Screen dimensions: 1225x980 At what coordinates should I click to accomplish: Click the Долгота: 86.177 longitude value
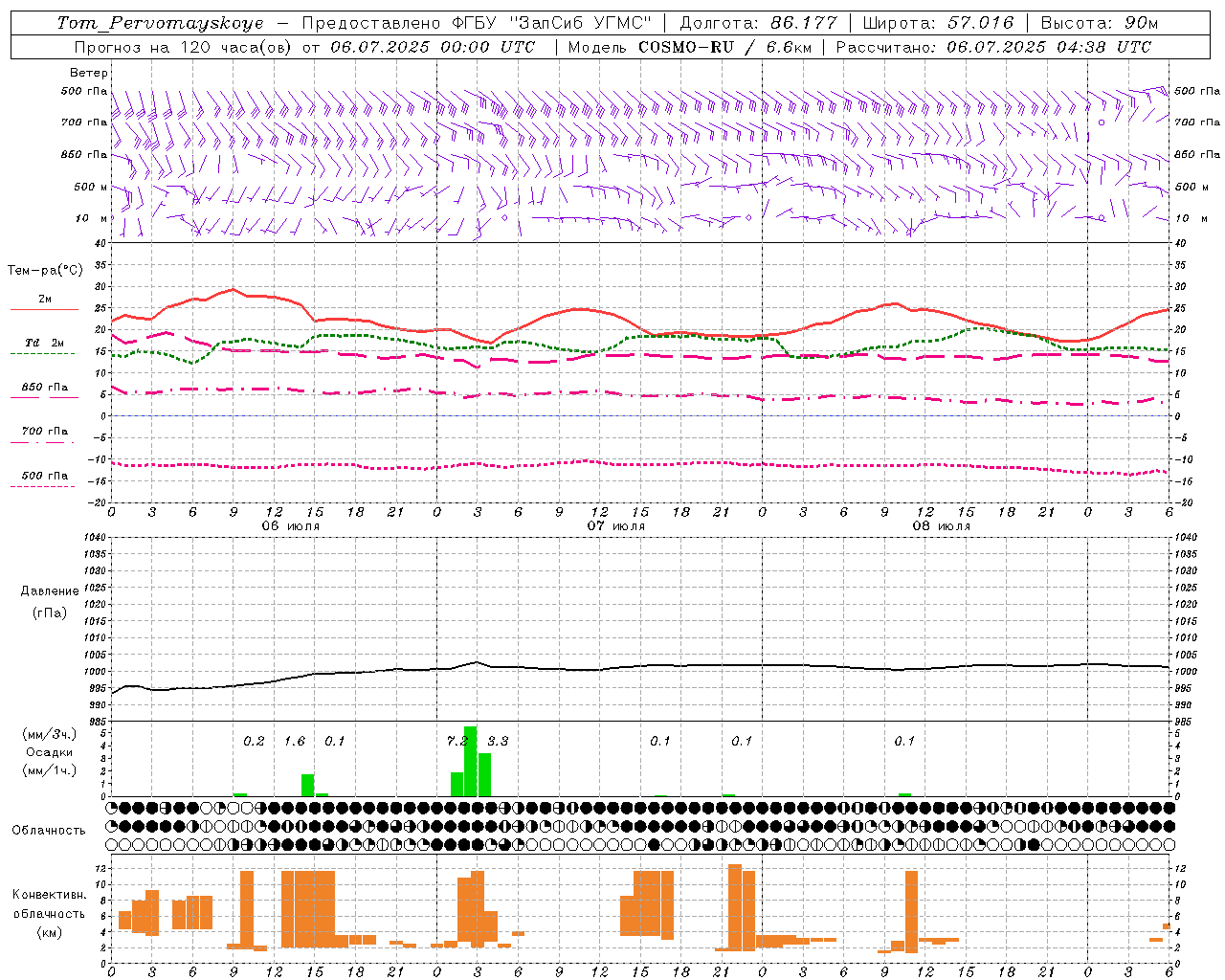click(x=758, y=23)
